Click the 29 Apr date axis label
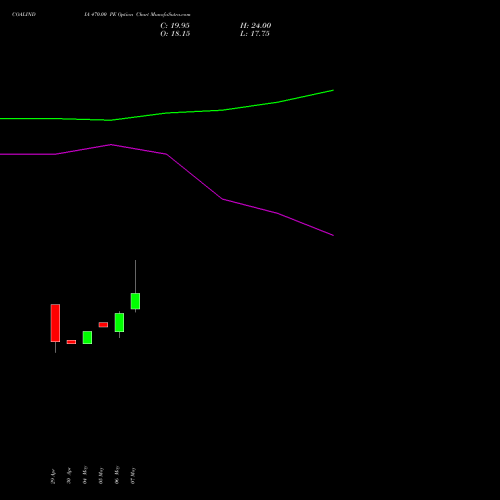Image resolution: width=500 pixels, height=500 pixels. click(x=53, y=477)
